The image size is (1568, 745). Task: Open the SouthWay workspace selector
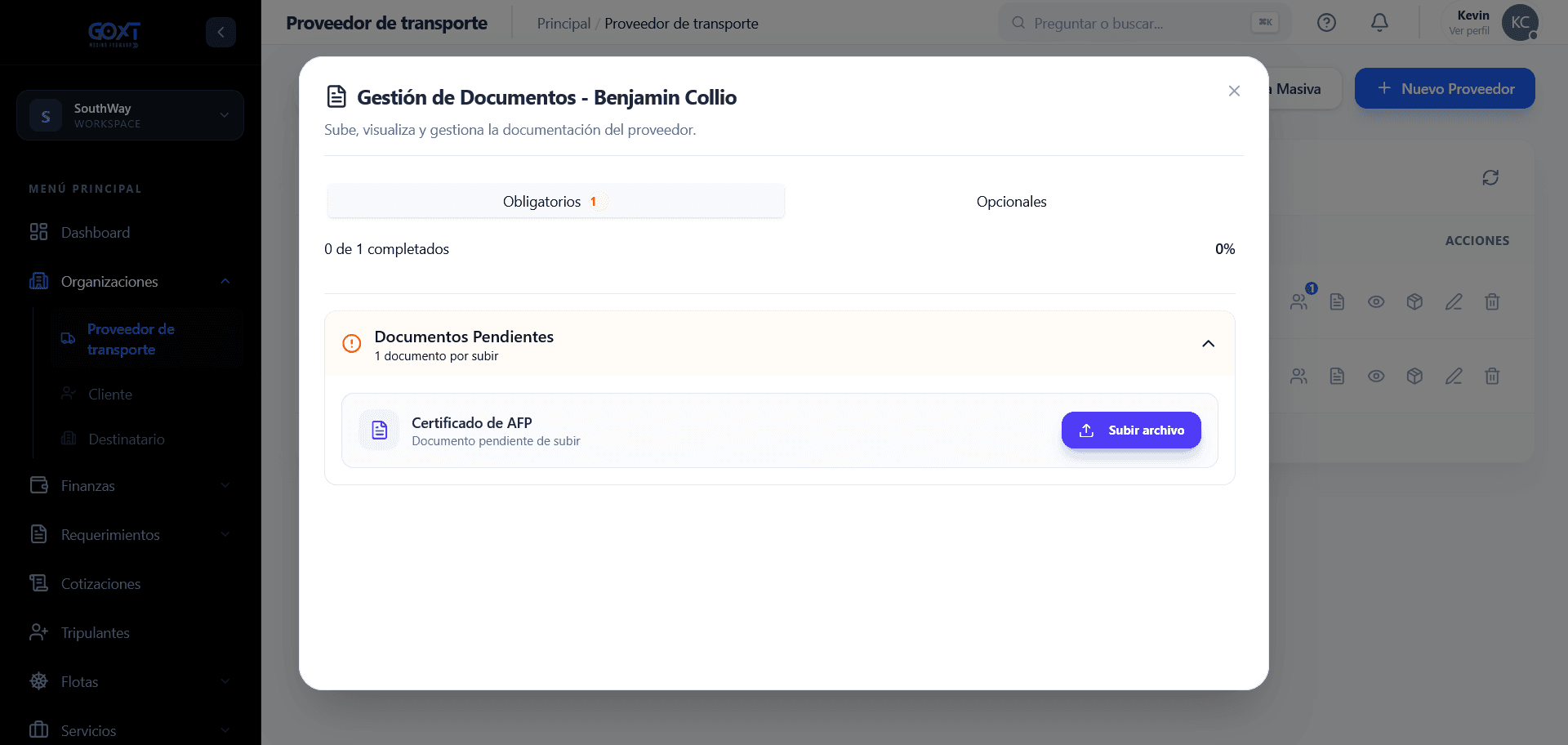pyautogui.click(x=130, y=115)
